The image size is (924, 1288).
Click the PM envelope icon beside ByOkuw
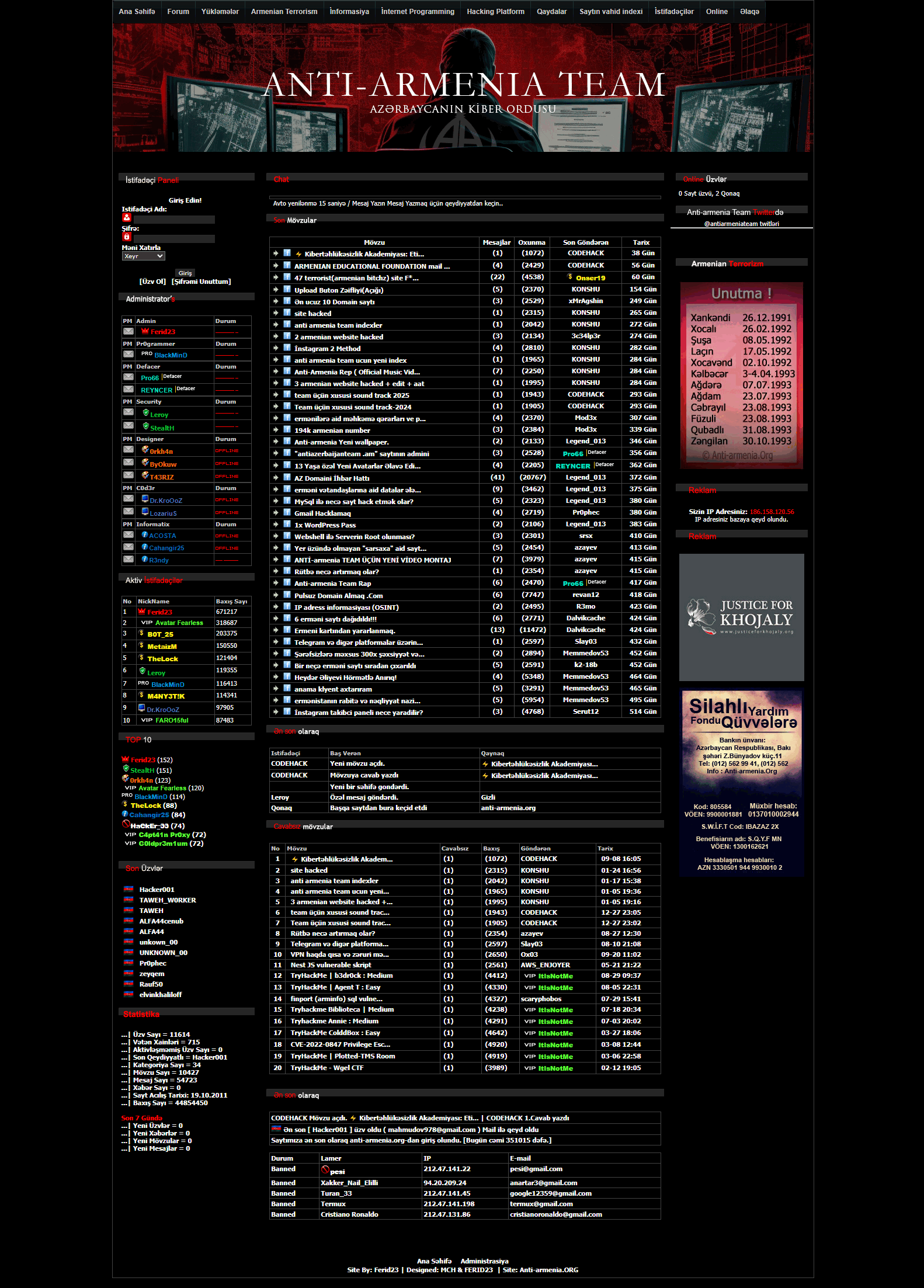[x=128, y=462]
